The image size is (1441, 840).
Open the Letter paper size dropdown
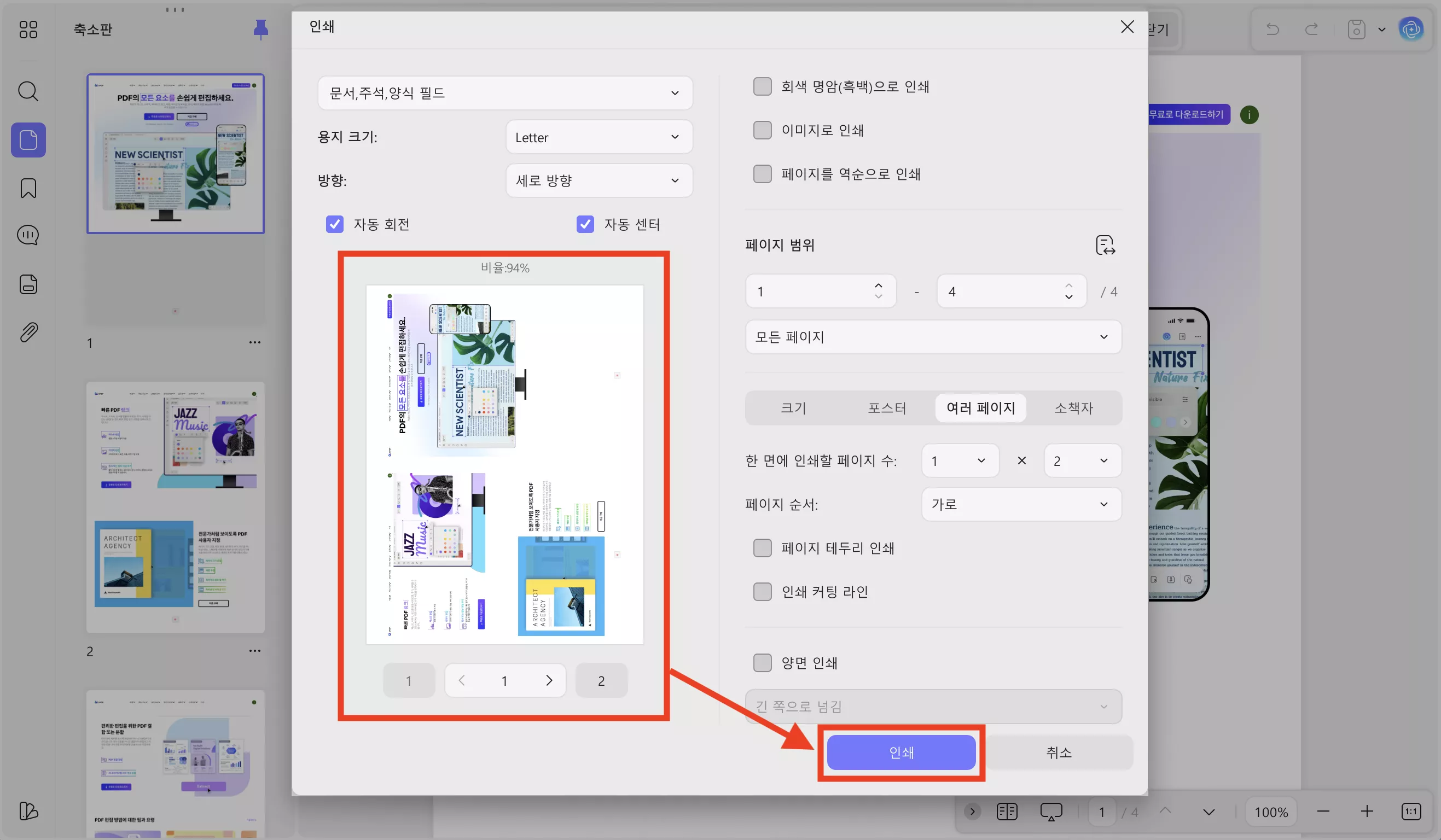(598, 137)
